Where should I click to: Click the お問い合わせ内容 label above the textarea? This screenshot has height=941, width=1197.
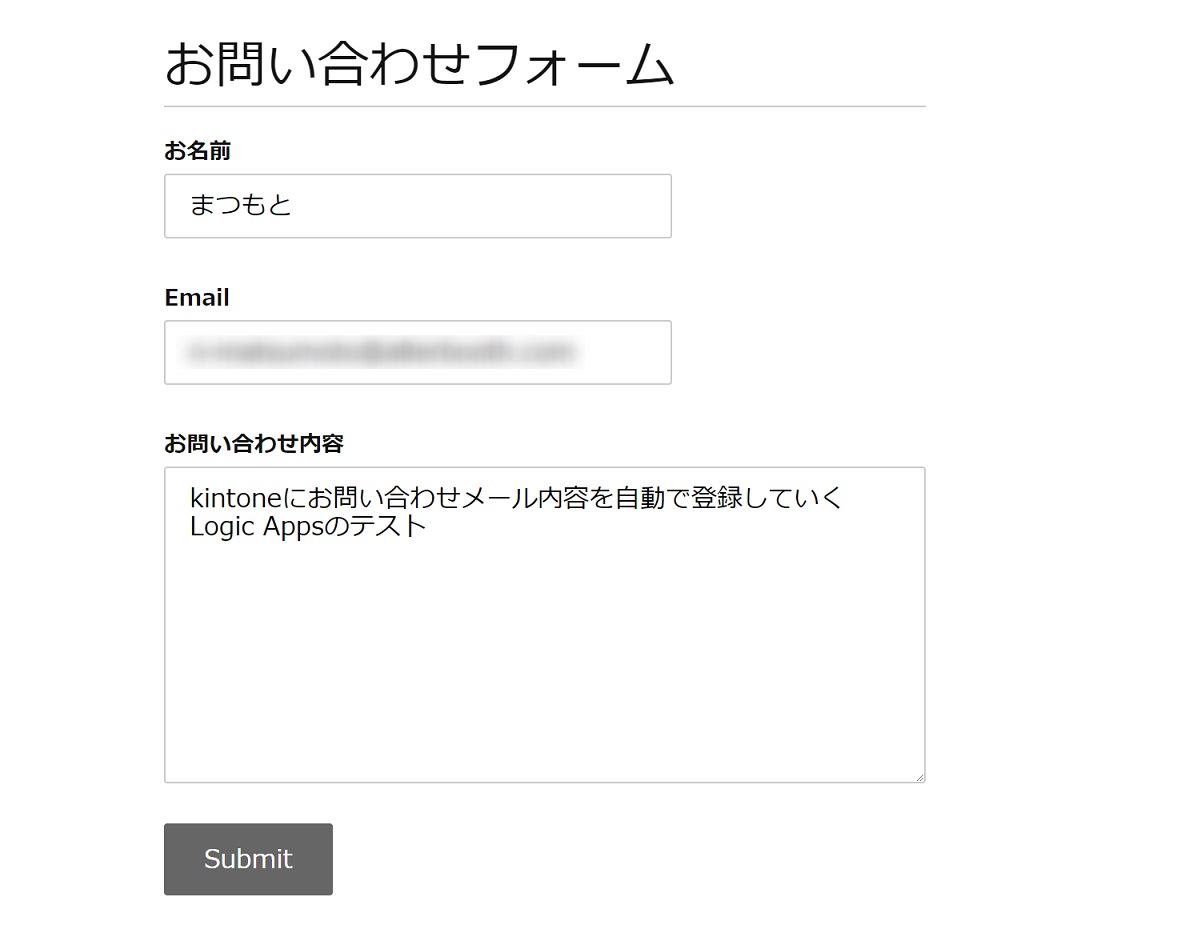[x=254, y=444]
